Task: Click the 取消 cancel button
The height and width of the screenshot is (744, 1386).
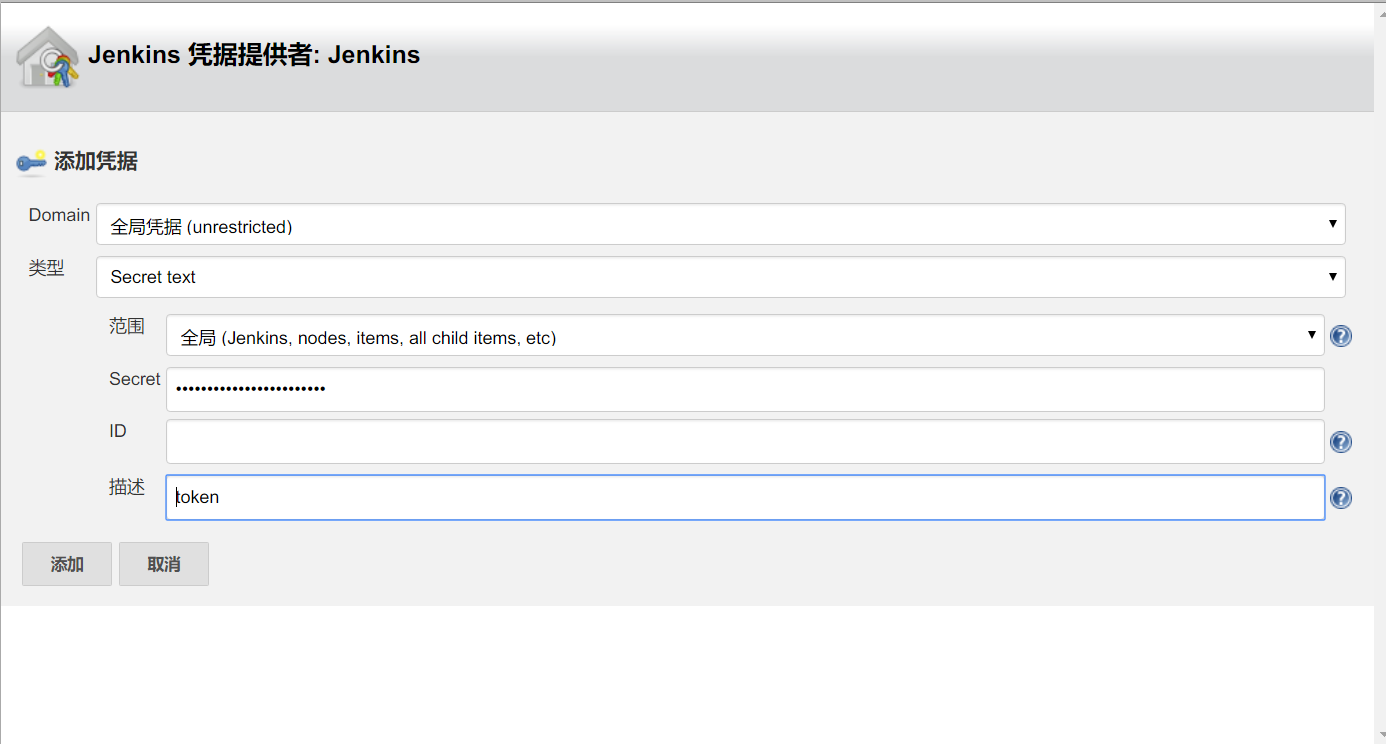Action: point(164,564)
